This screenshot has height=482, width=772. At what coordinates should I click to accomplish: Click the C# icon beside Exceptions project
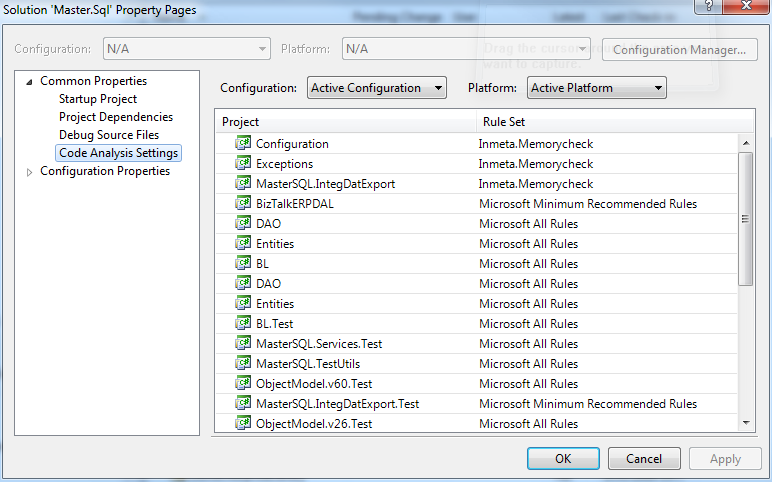[243, 163]
